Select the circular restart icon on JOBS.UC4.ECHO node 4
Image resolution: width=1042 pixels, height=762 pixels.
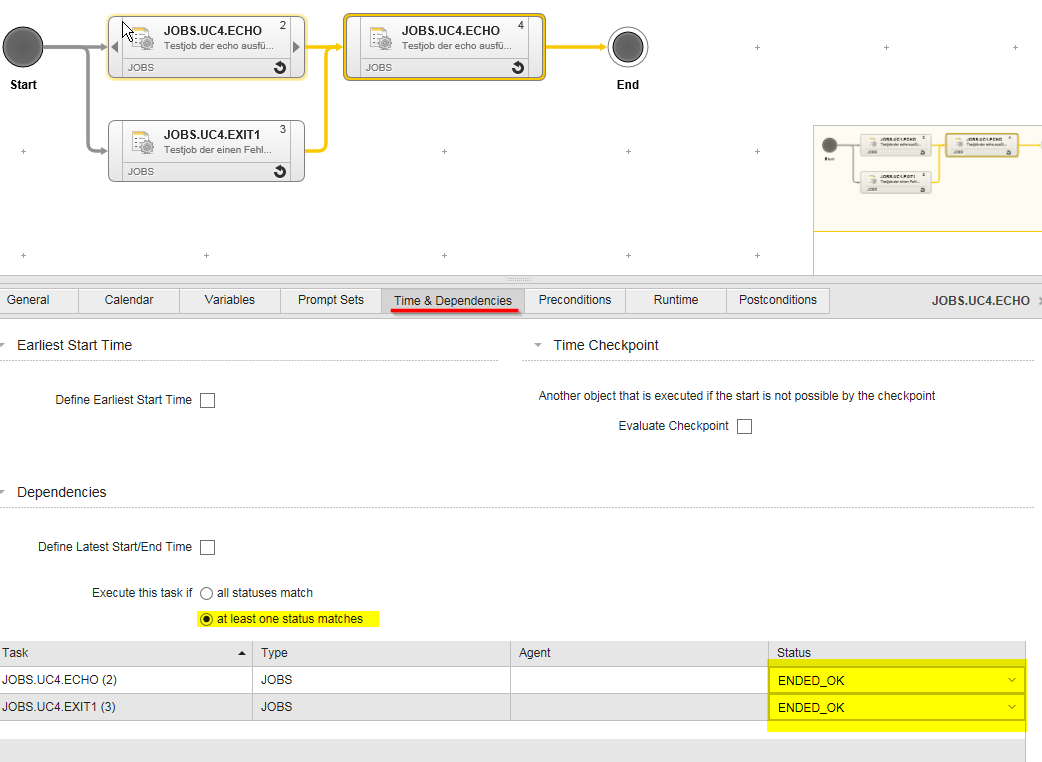click(x=517, y=67)
